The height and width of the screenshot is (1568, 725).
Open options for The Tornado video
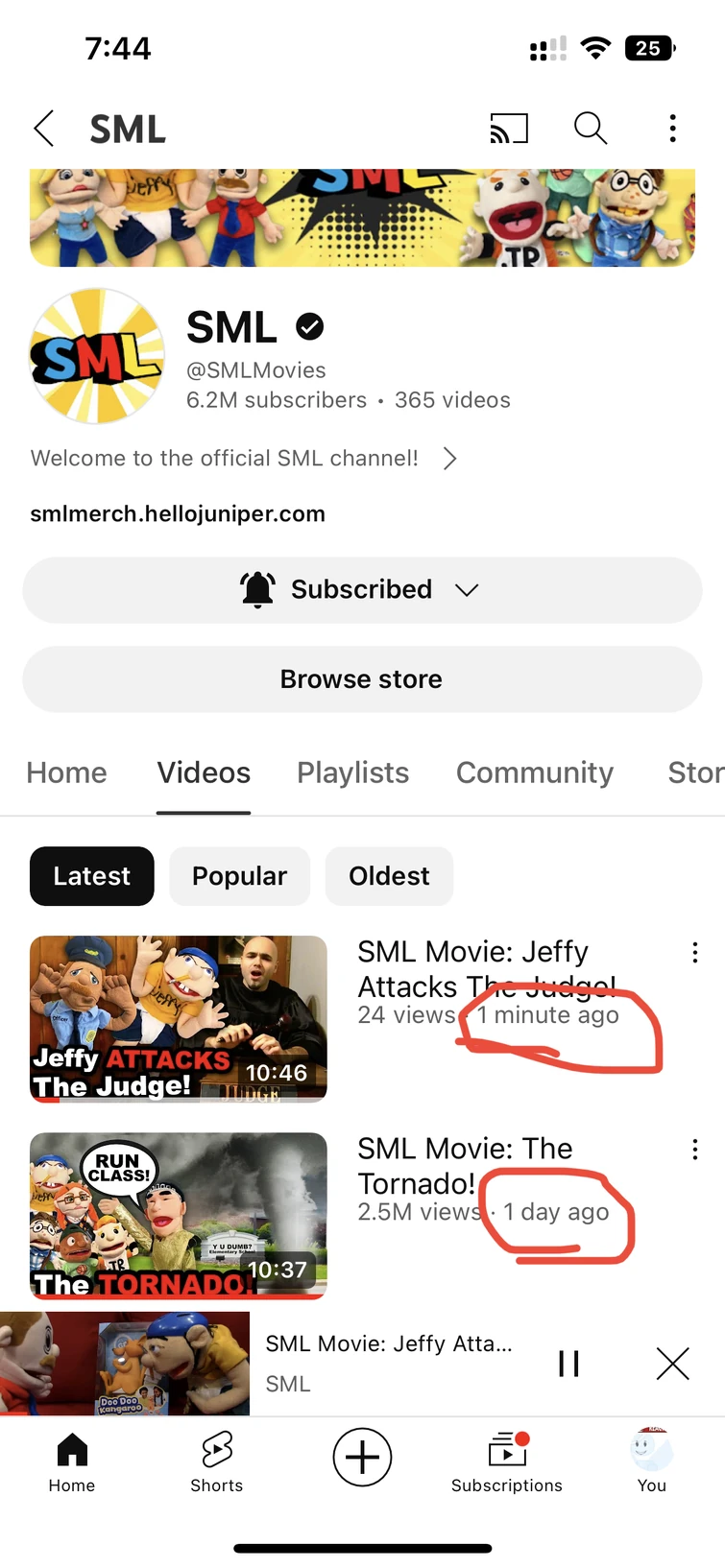(694, 1150)
